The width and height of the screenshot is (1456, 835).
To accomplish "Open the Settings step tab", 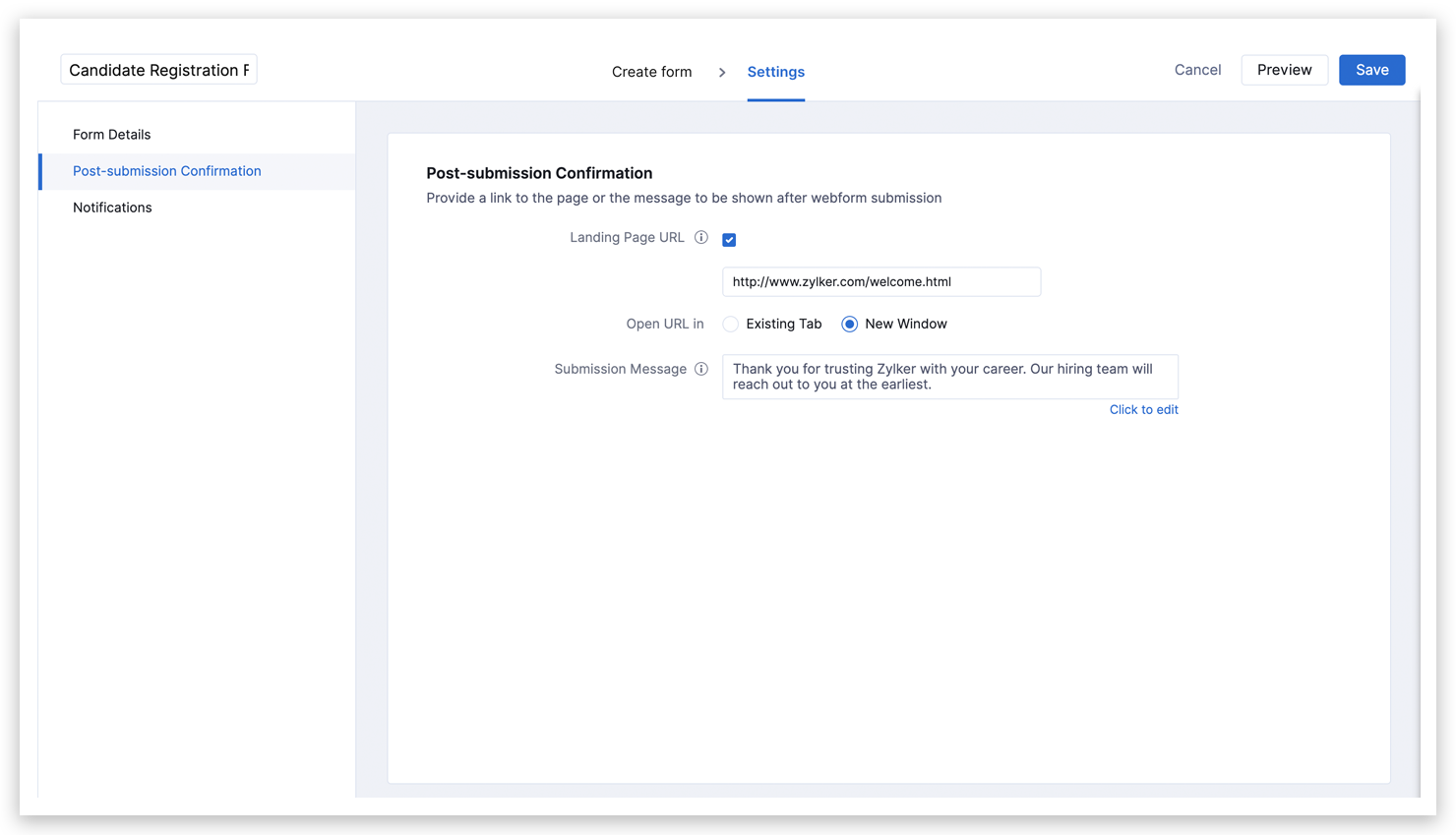I will (x=775, y=72).
